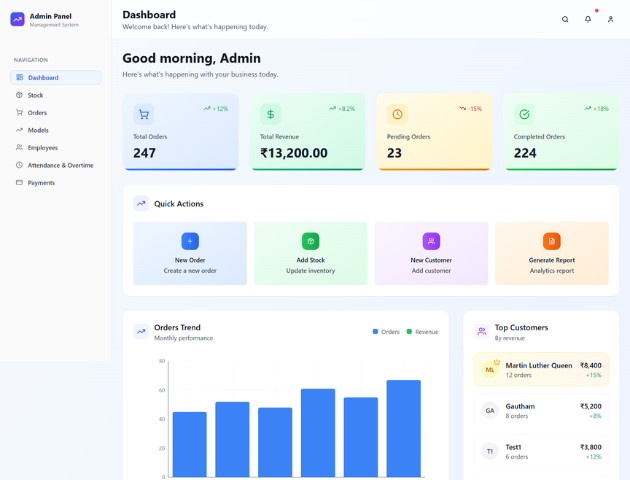Click the Employees people icon in sidebar

[x=19, y=147]
